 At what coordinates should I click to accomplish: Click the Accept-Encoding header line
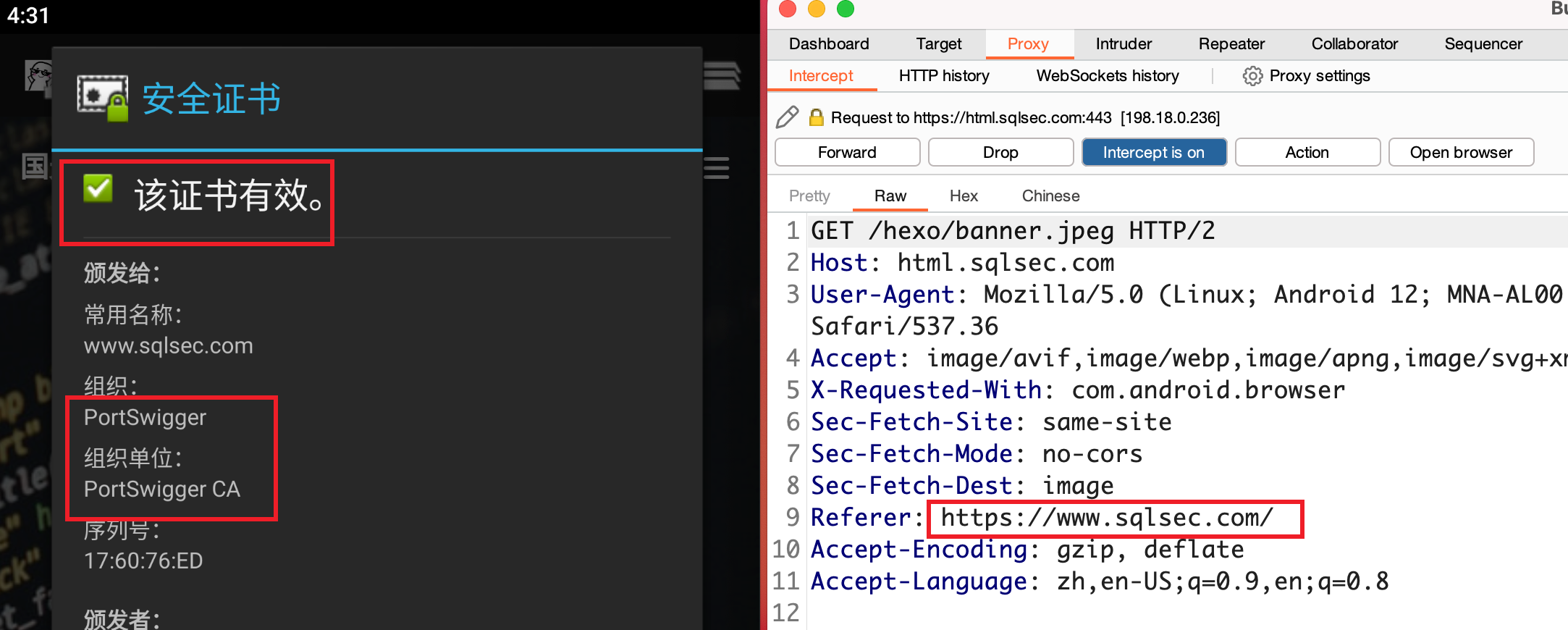point(1027,550)
